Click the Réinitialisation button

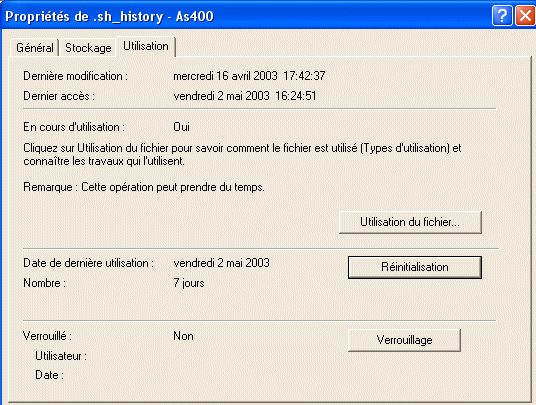(x=415, y=267)
